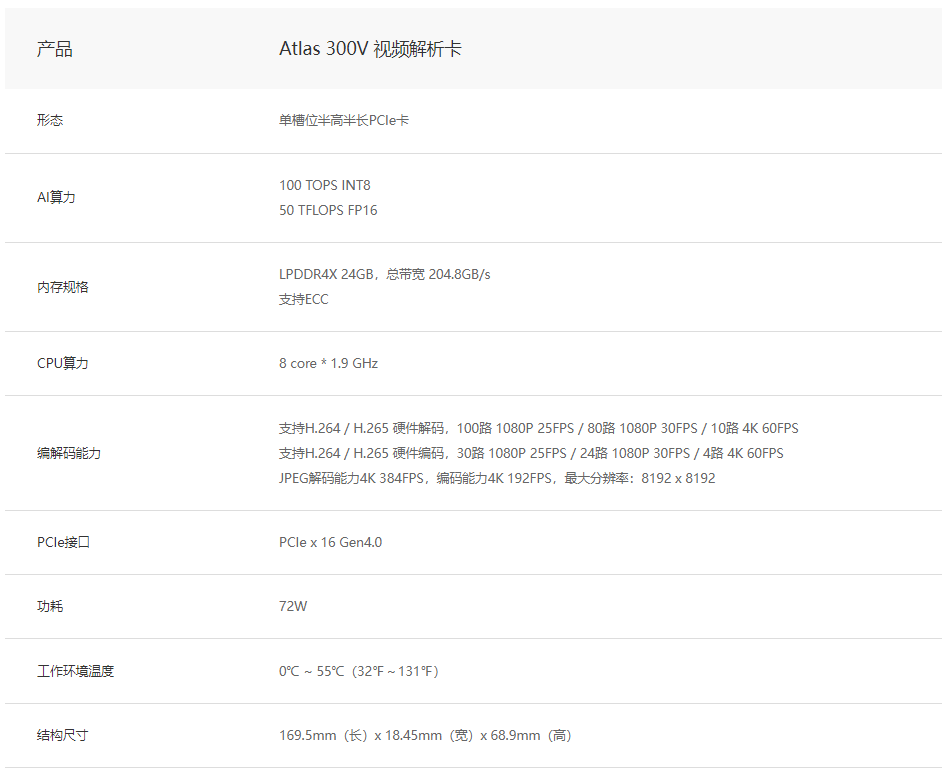Select the '100 TOPS INT8' value
The width and height of the screenshot is (942, 779).
pos(324,185)
